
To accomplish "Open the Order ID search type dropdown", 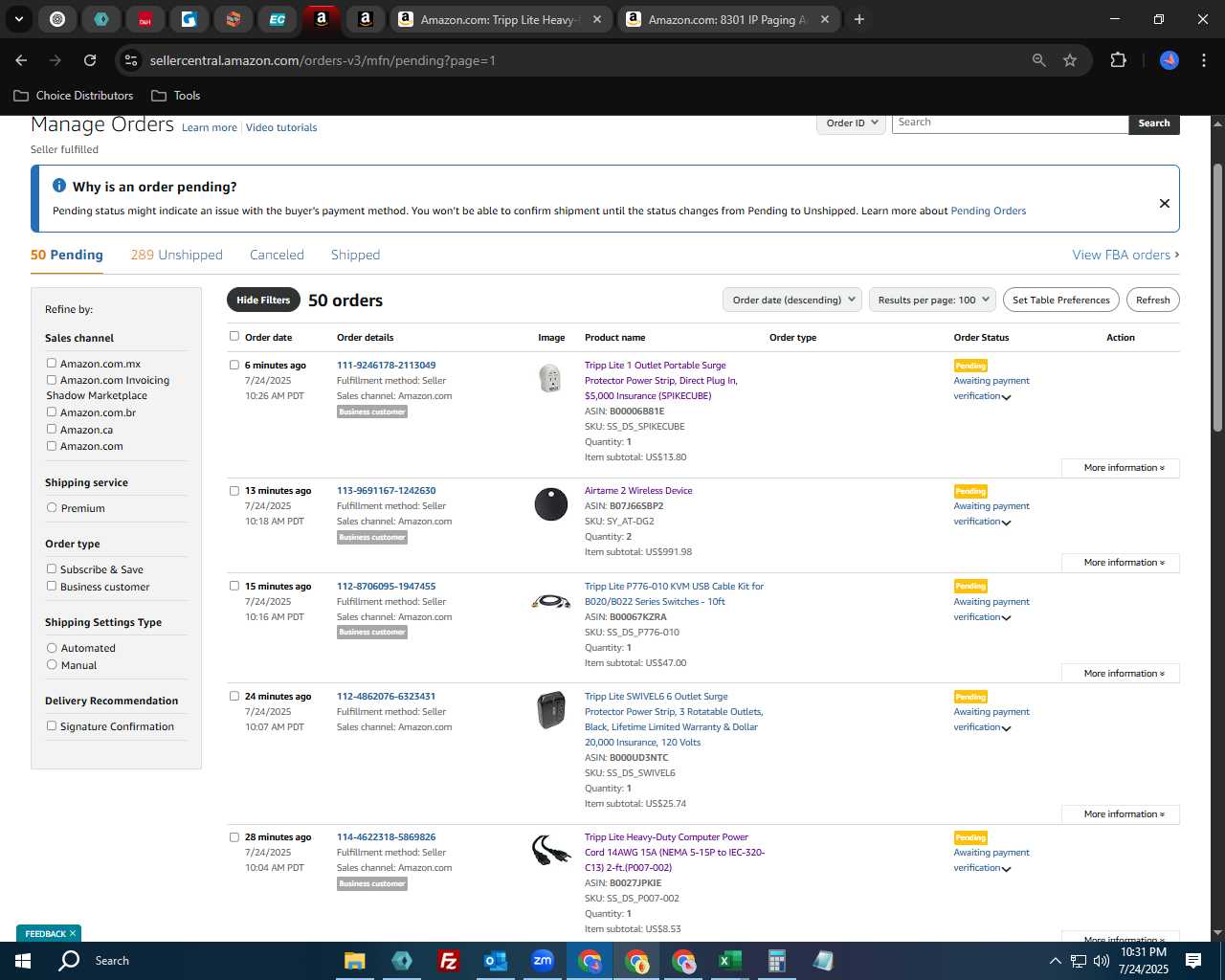I will pos(852,123).
